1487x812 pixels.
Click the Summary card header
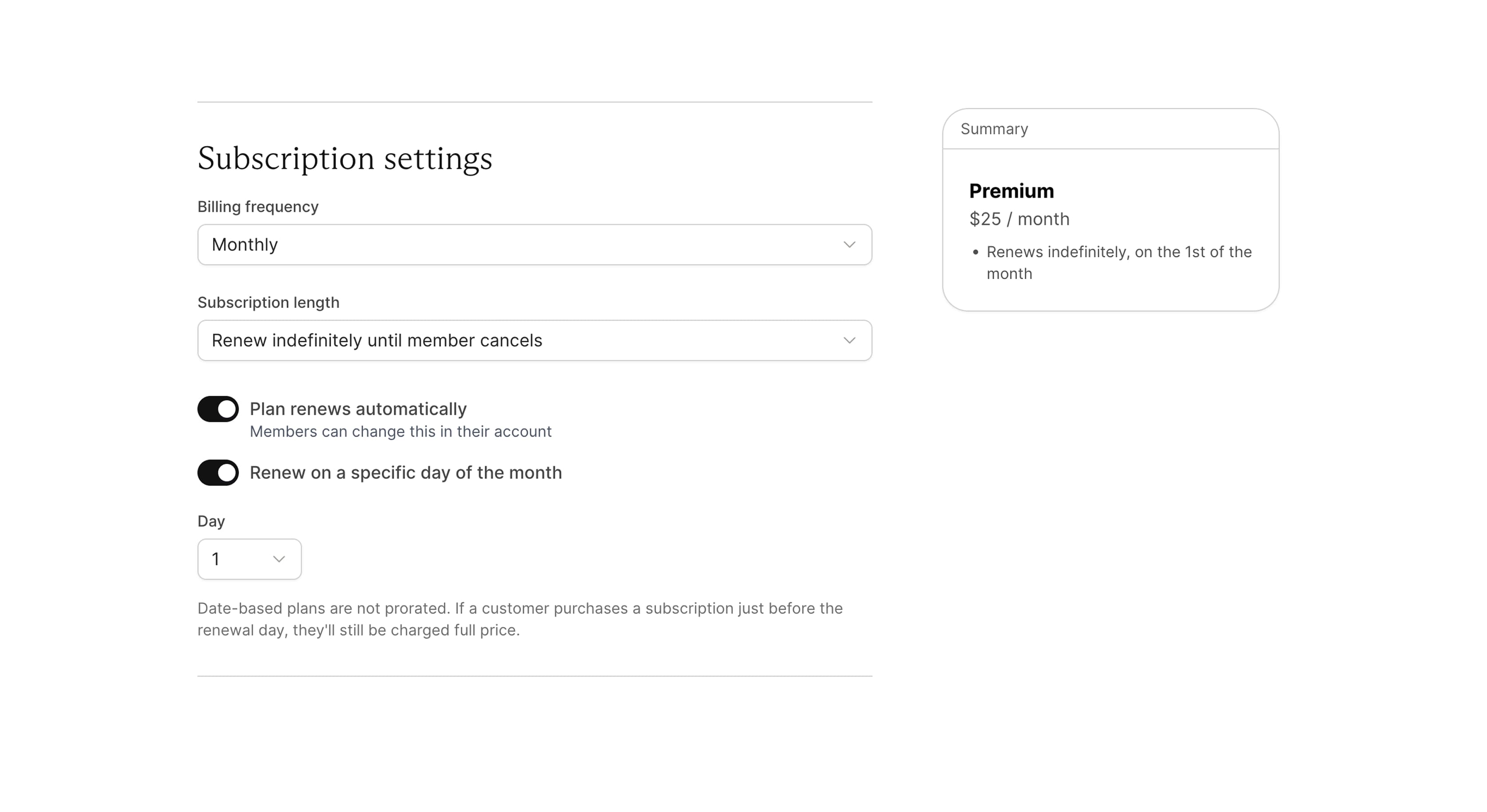[994, 129]
